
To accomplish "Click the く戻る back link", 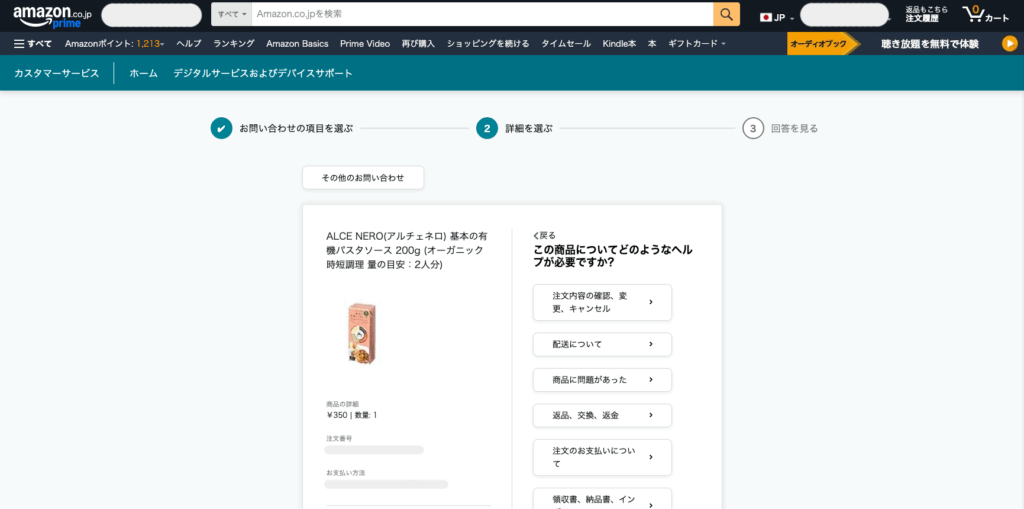I will click(545, 235).
